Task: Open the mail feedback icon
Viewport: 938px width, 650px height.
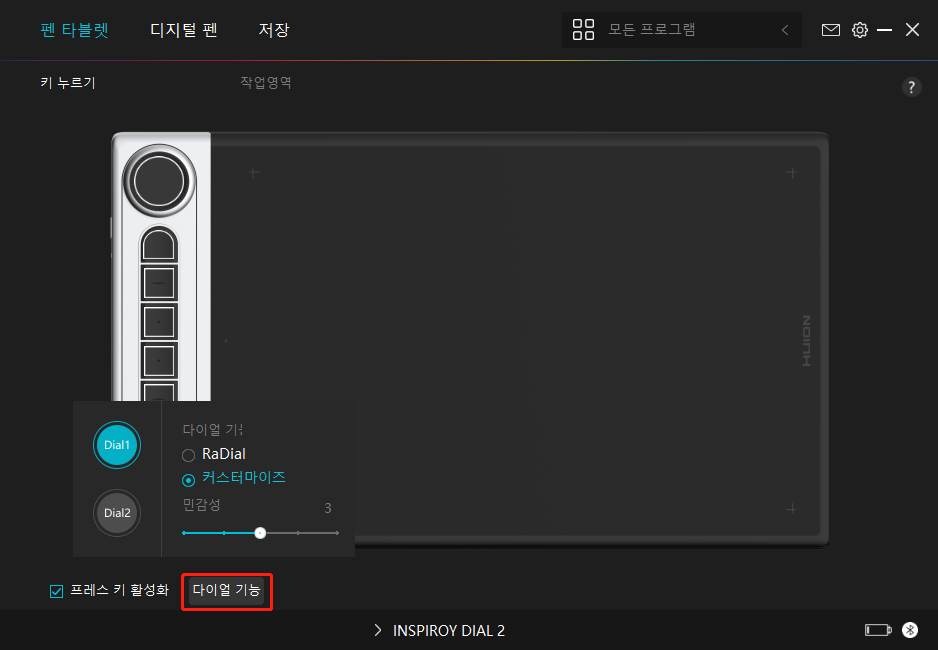Action: coord(830,30)
